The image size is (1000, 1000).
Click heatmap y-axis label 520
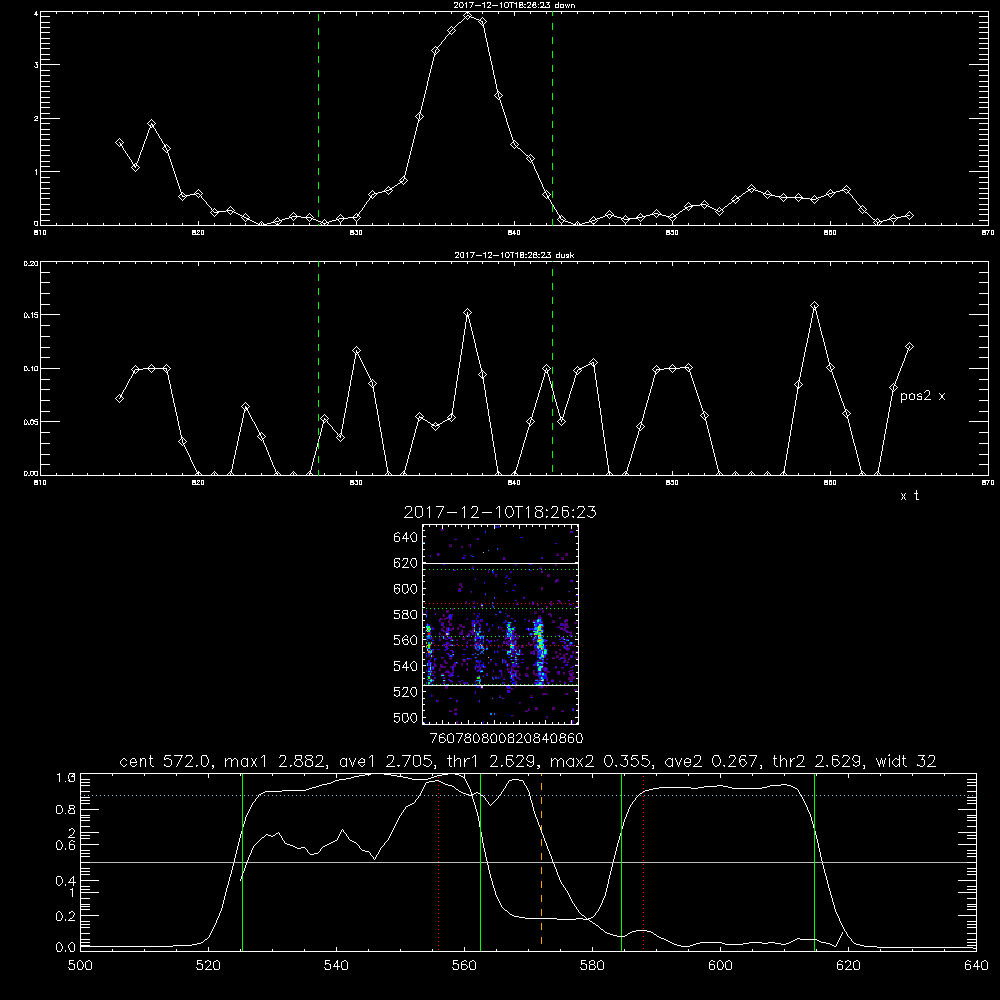406,692
